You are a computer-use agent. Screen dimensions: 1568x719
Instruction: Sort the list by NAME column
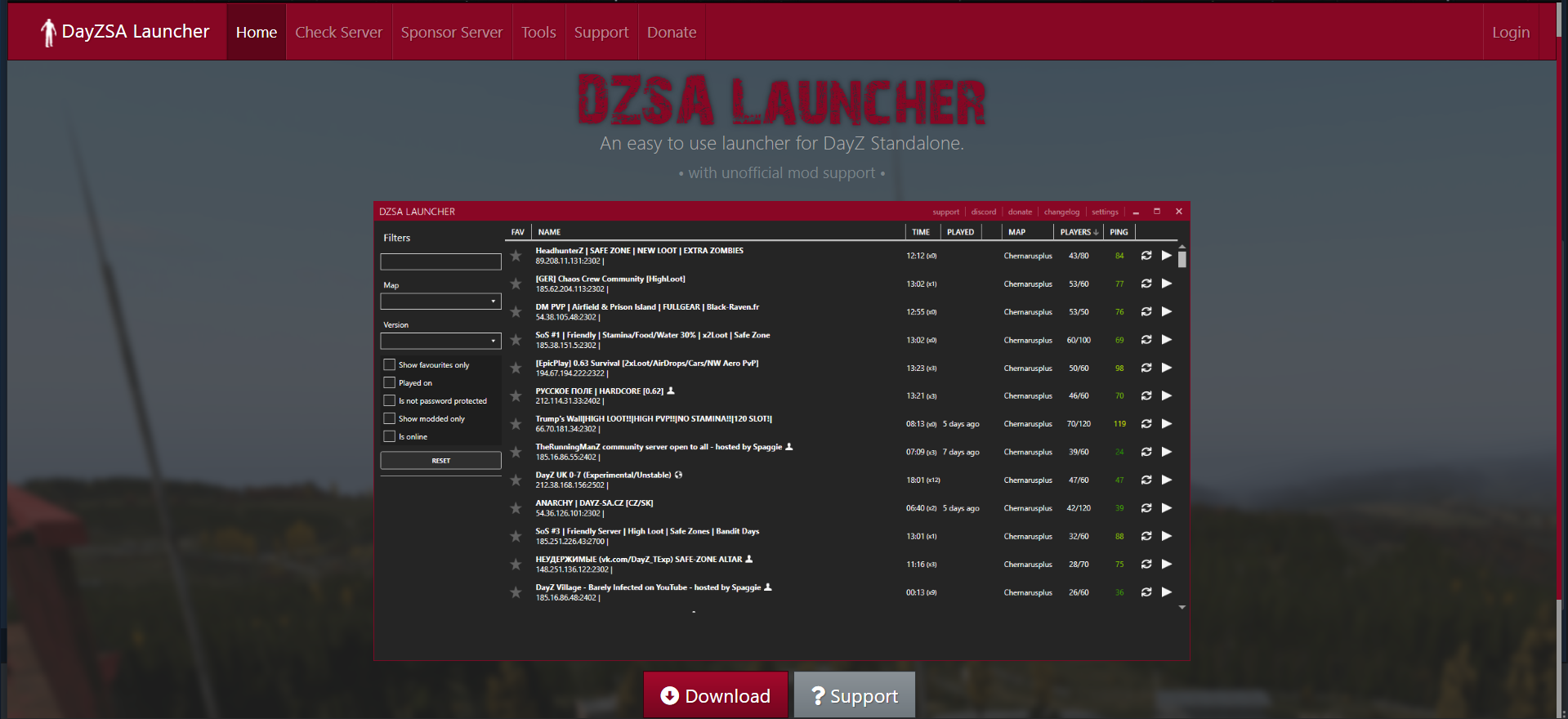[549, 232]
